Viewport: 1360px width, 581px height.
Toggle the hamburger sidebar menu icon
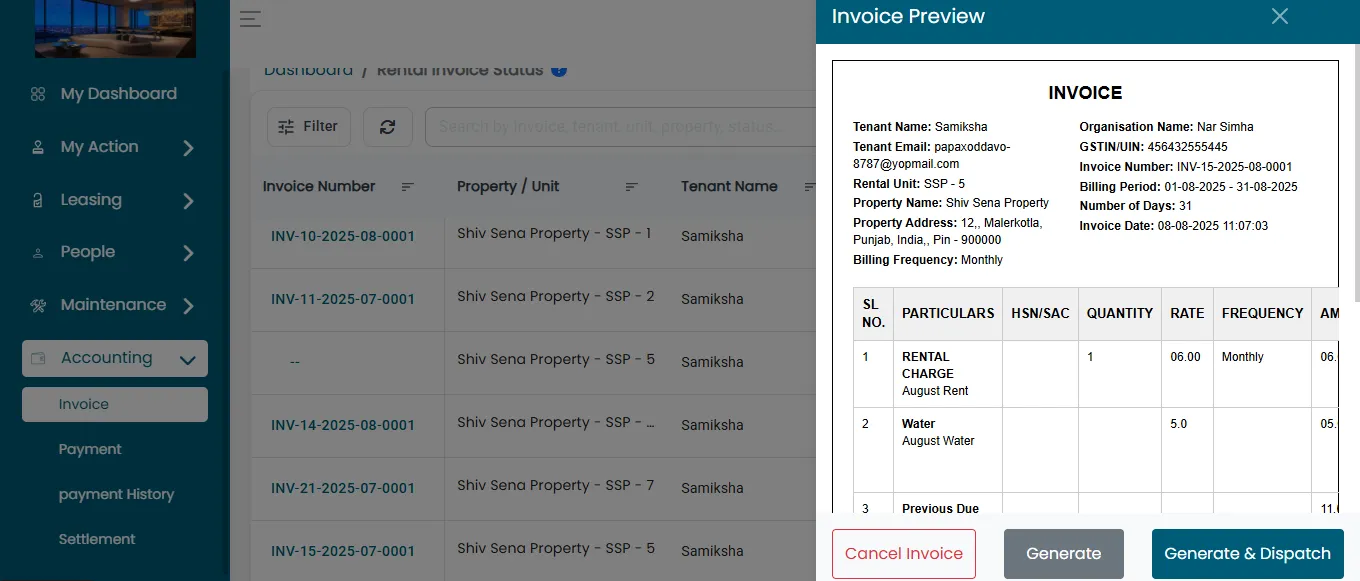(250, 19)
